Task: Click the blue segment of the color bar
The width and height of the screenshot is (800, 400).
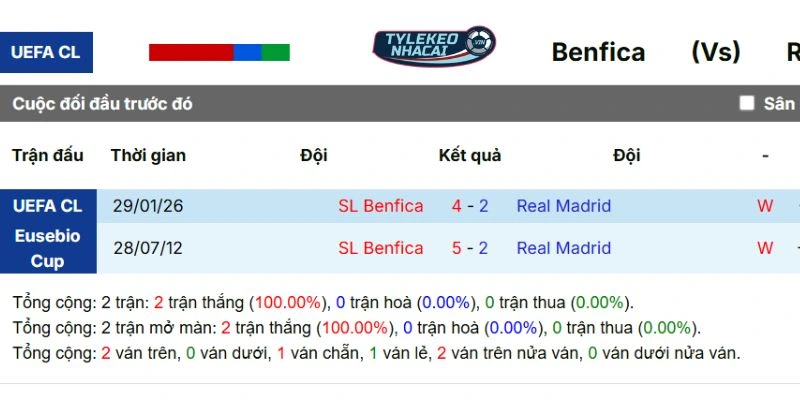Action: point(247,52)
